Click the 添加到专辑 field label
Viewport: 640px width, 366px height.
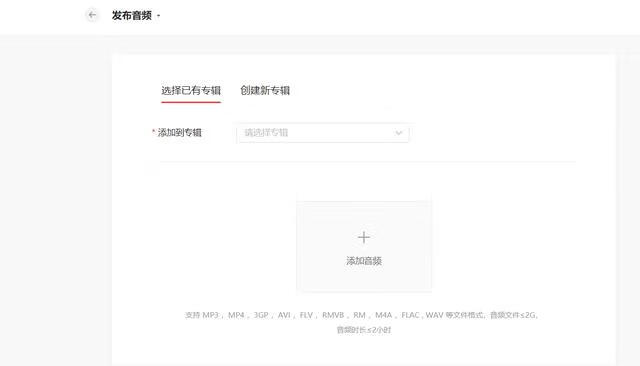pyautogui.click(x=180, y=133)
